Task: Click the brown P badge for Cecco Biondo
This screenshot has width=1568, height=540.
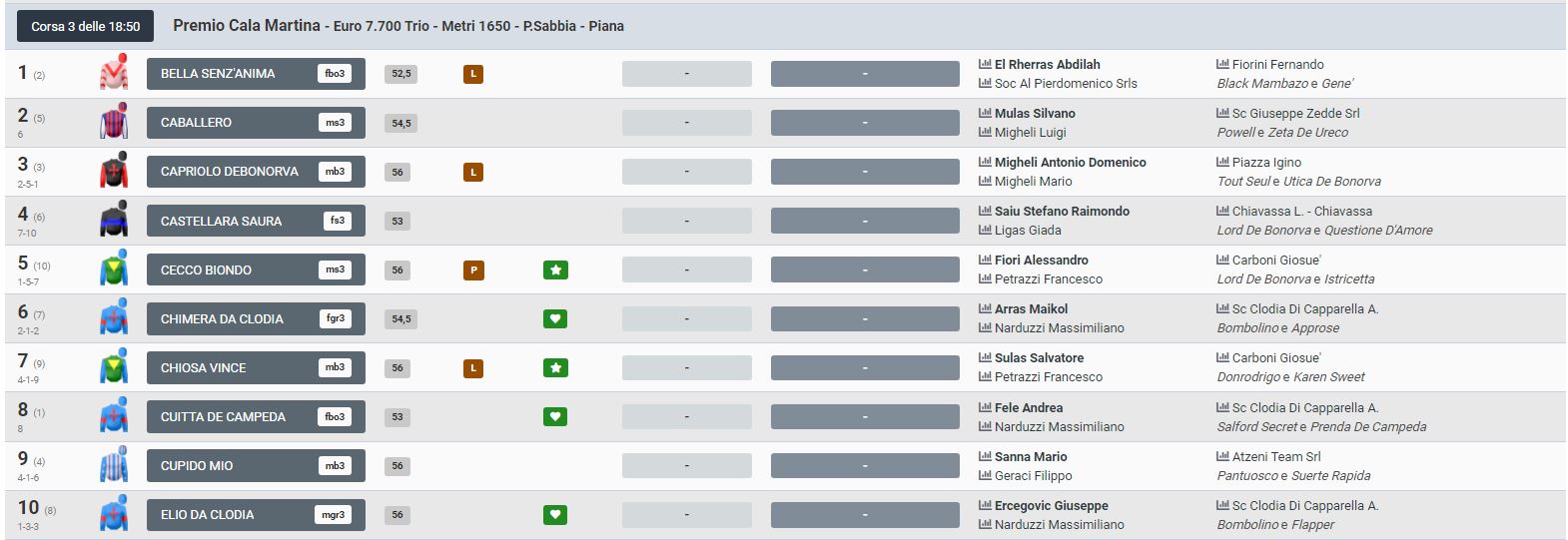Action: coord(473,270)
